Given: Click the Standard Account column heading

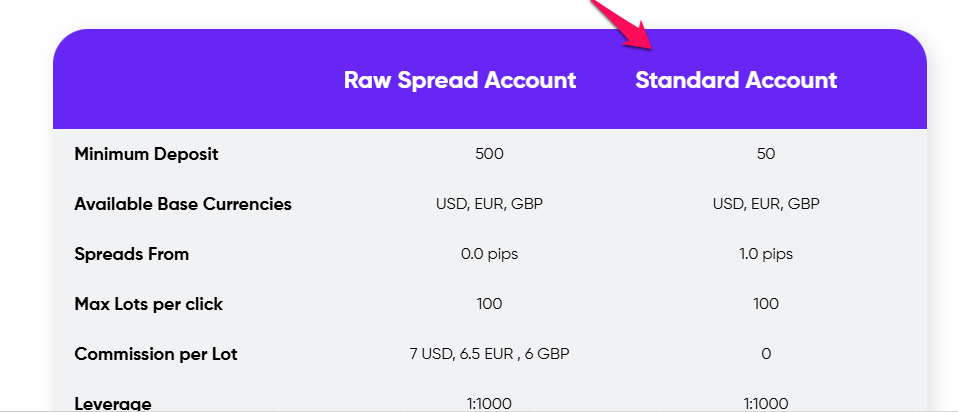Looking at the screenshot, I should pyautogui.click(x=736, y=81).
